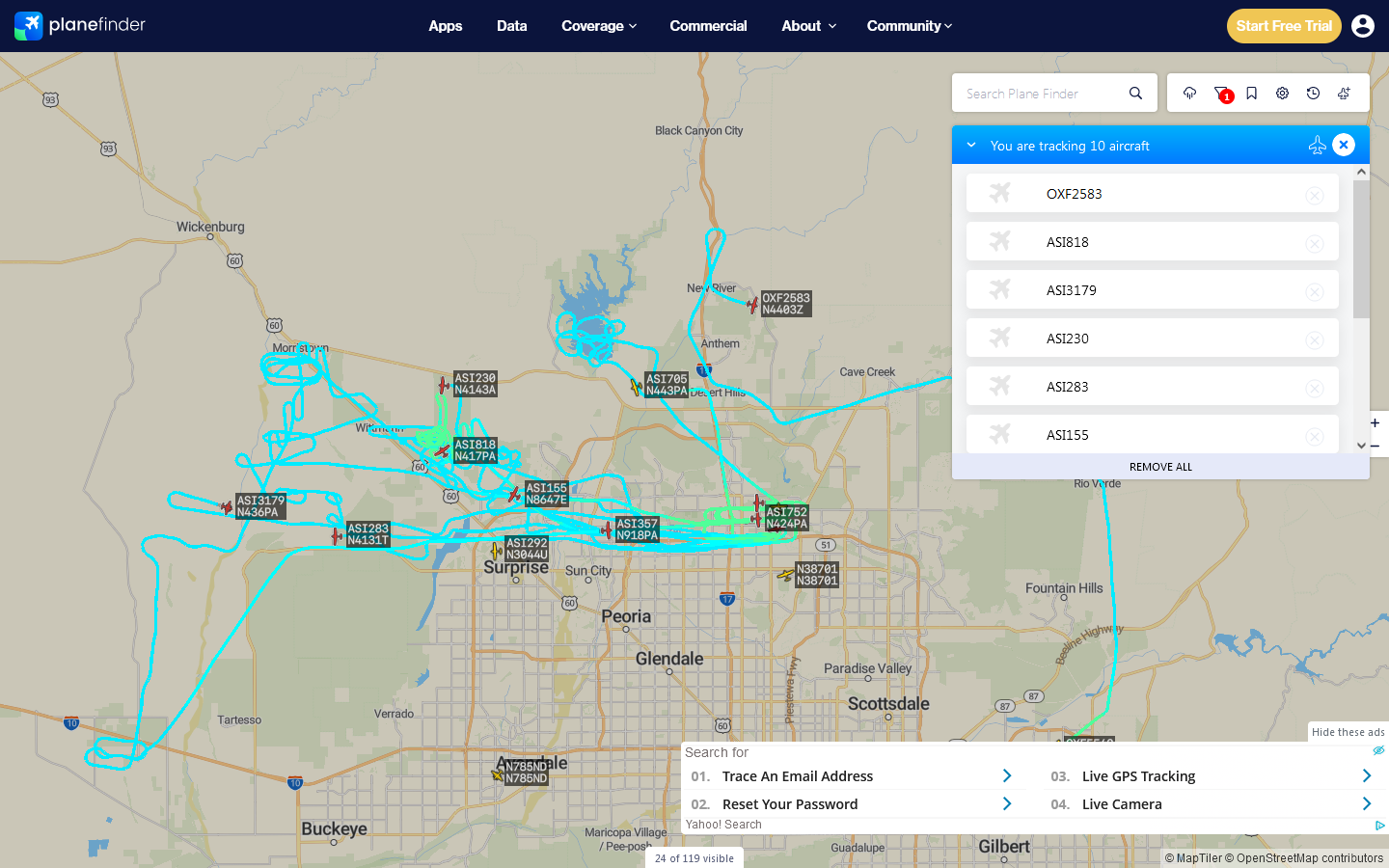Select ASI3179 in the tracking list

(x=1152, y=289)
